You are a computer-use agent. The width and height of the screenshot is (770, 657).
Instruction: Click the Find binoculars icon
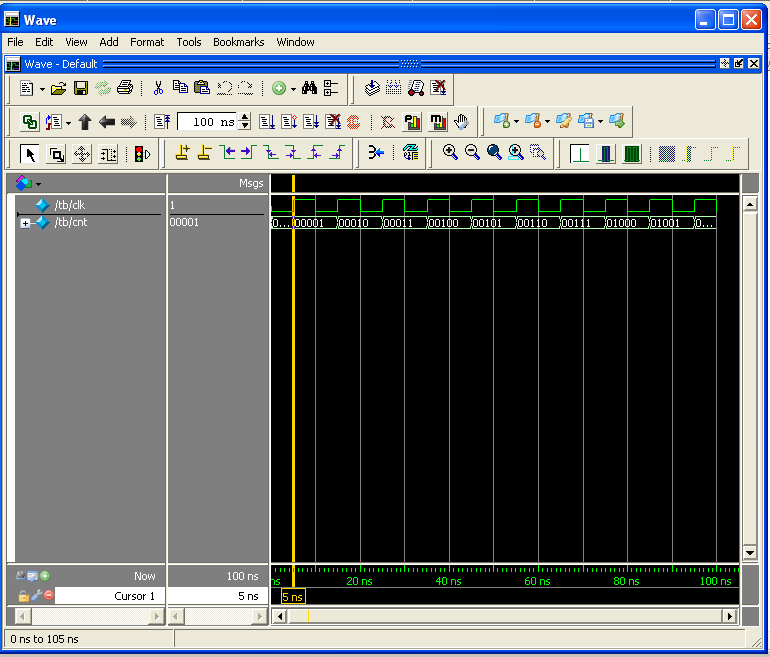pos(309,88)
